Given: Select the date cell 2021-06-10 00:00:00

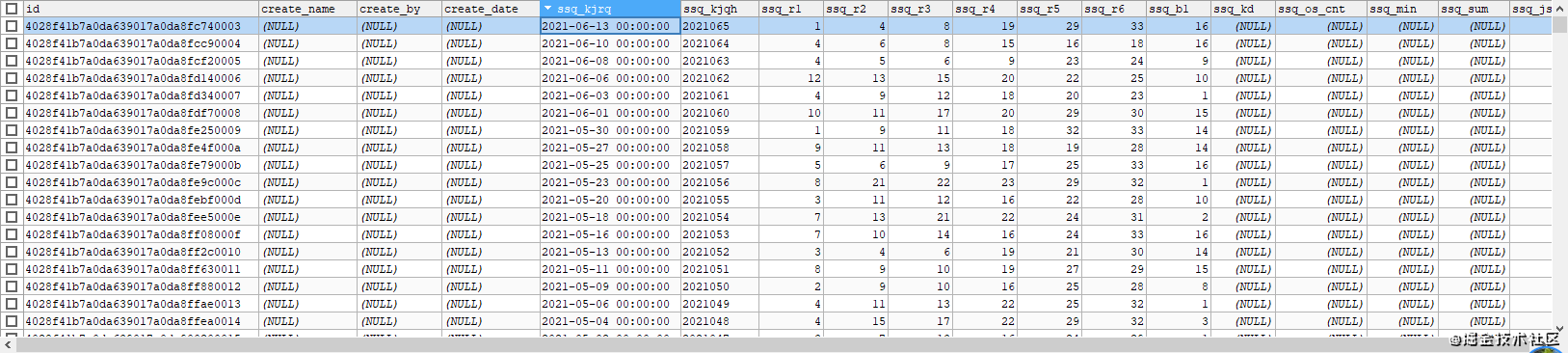Looking at the screenshot, I should coord(610,43).
